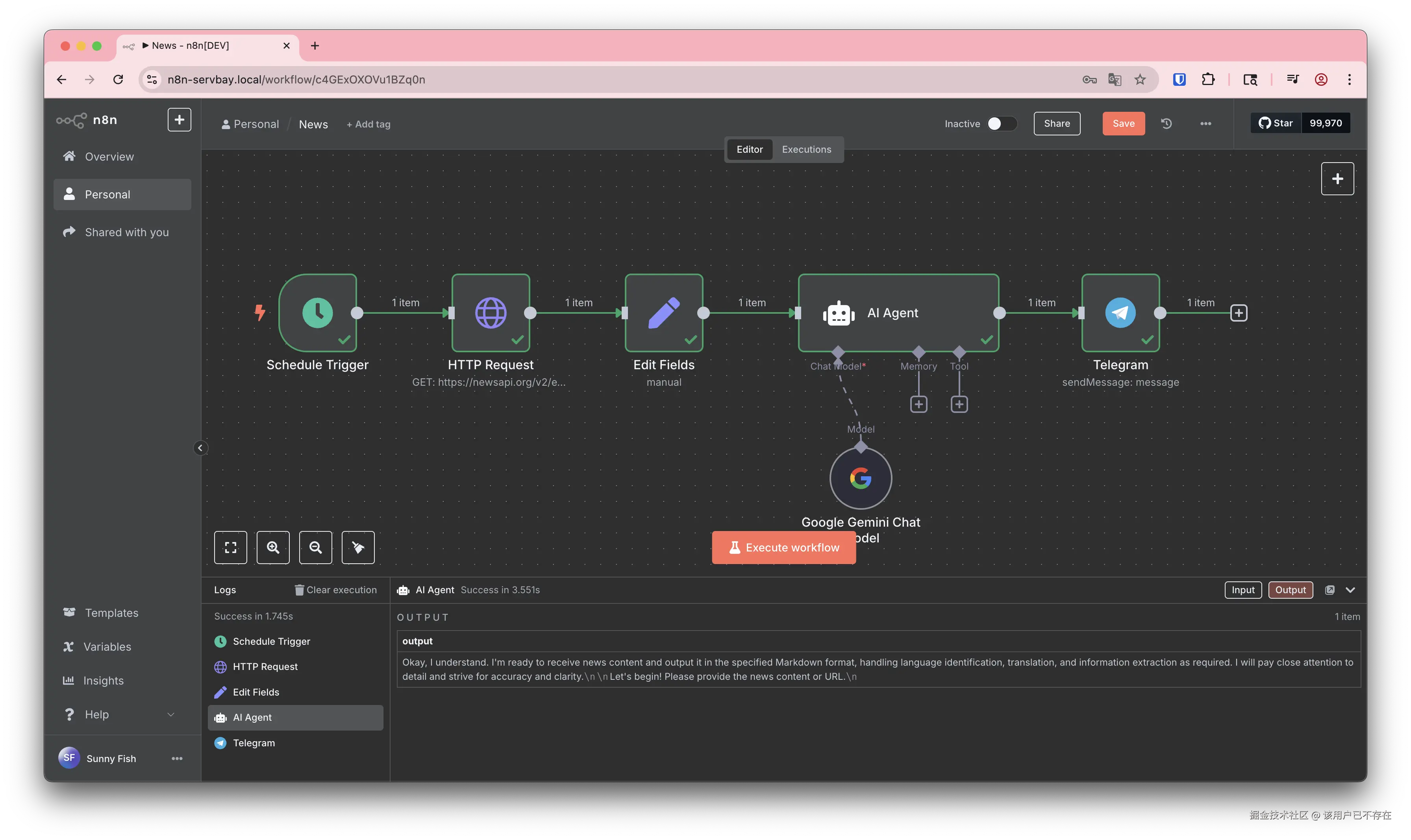Click the tidy up nodes broom icon
Viewport: 1411px width, 840px height.
click(x=358, y=548)
